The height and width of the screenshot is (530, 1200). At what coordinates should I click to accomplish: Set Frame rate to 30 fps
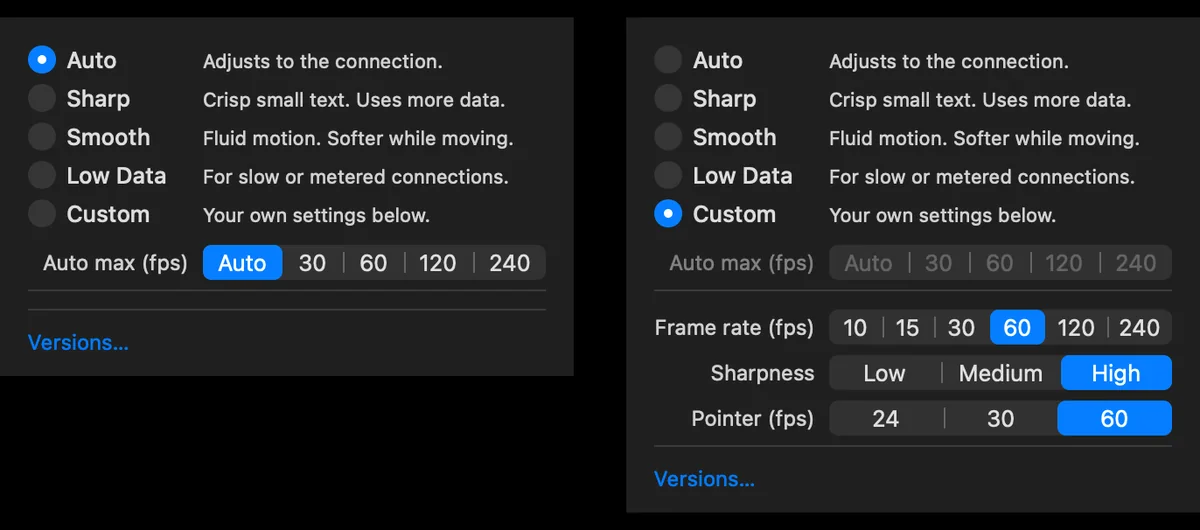point(962,328)
